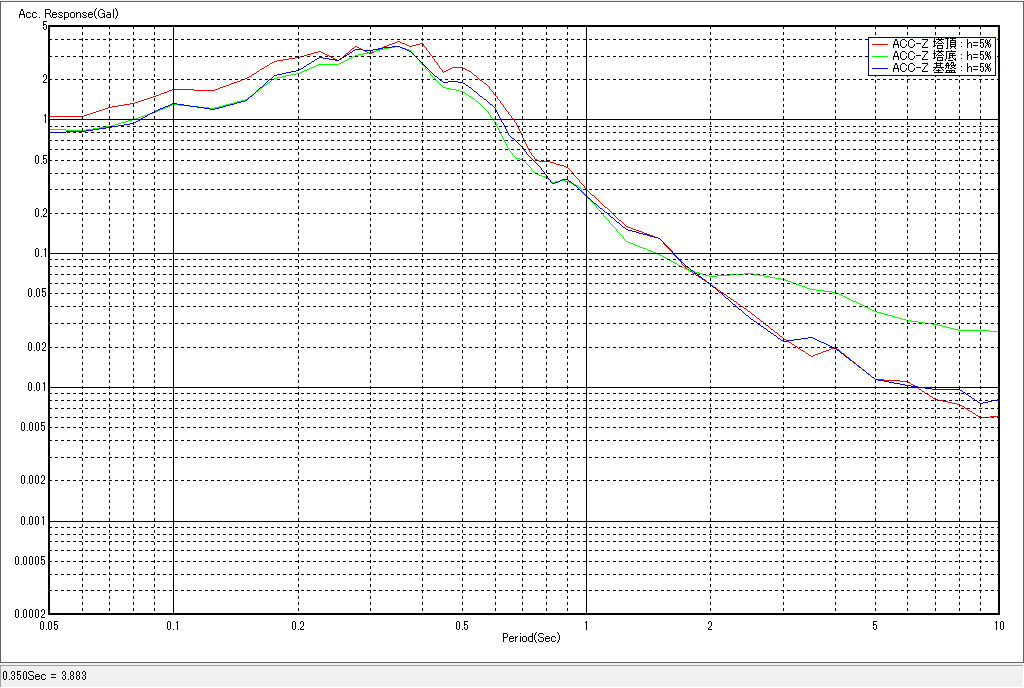Viewport: 1024px width, 688px height.
Task: Click the red curve's right end at period 10
Action: point(998,417)
